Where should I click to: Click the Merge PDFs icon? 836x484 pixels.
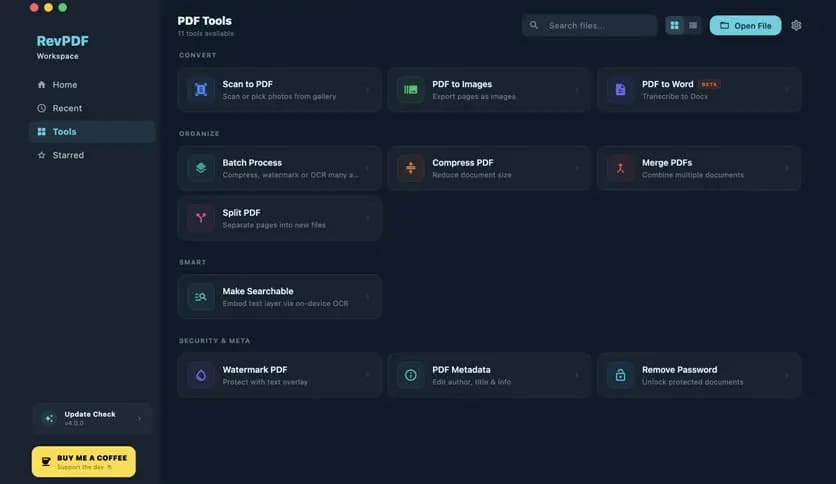(x=620, y=168)
